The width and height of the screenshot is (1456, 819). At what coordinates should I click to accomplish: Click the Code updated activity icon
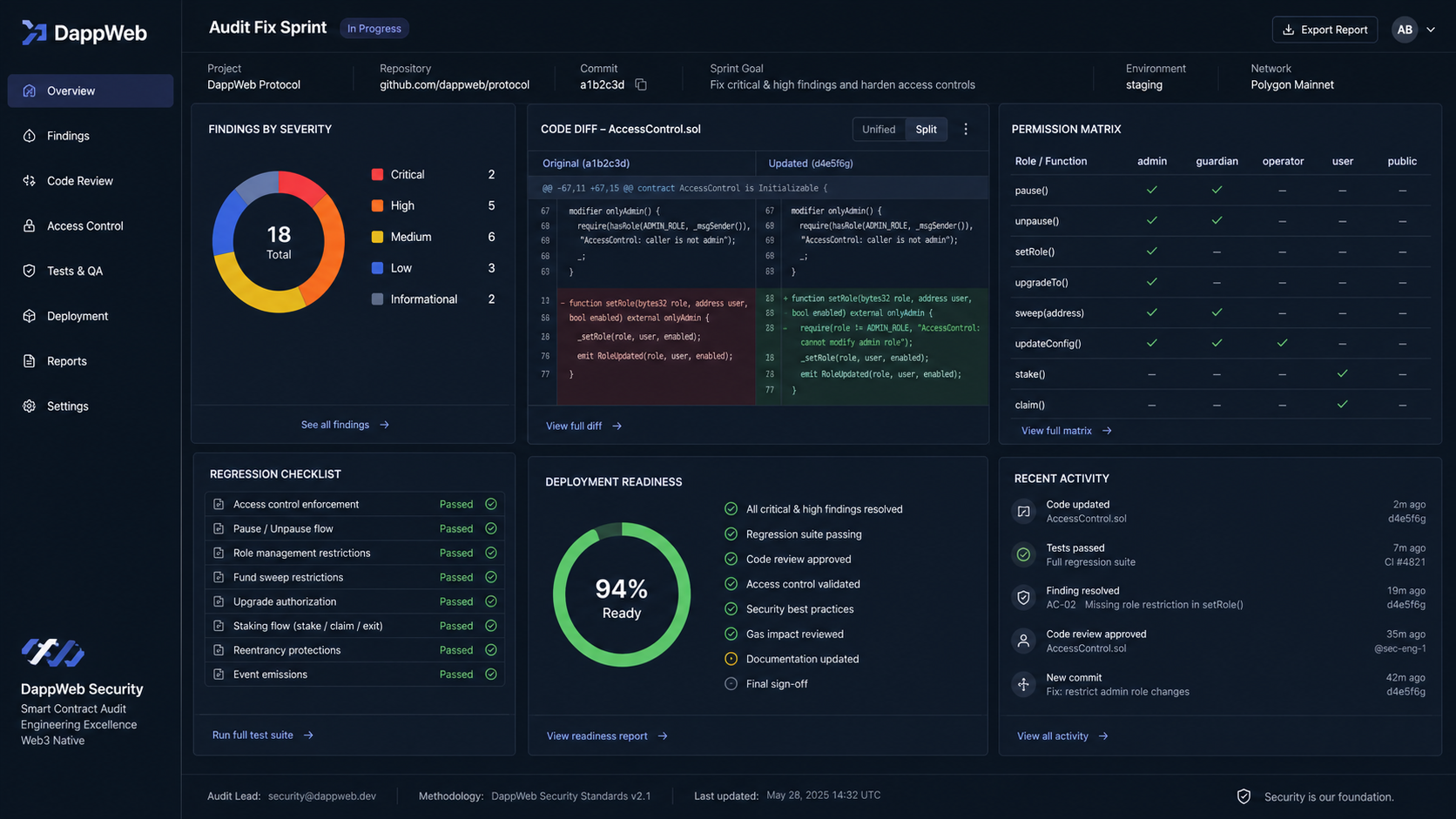(1024, 512)
